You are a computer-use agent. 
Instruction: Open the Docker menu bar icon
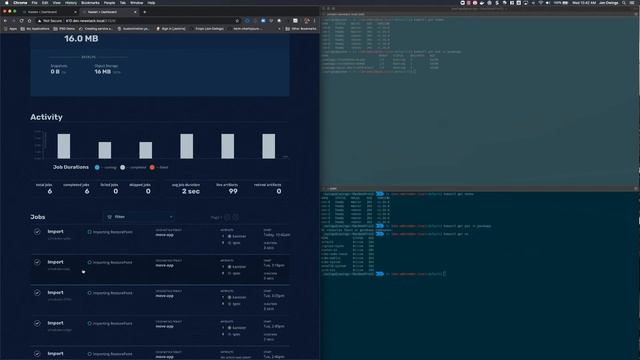[482, 2]
